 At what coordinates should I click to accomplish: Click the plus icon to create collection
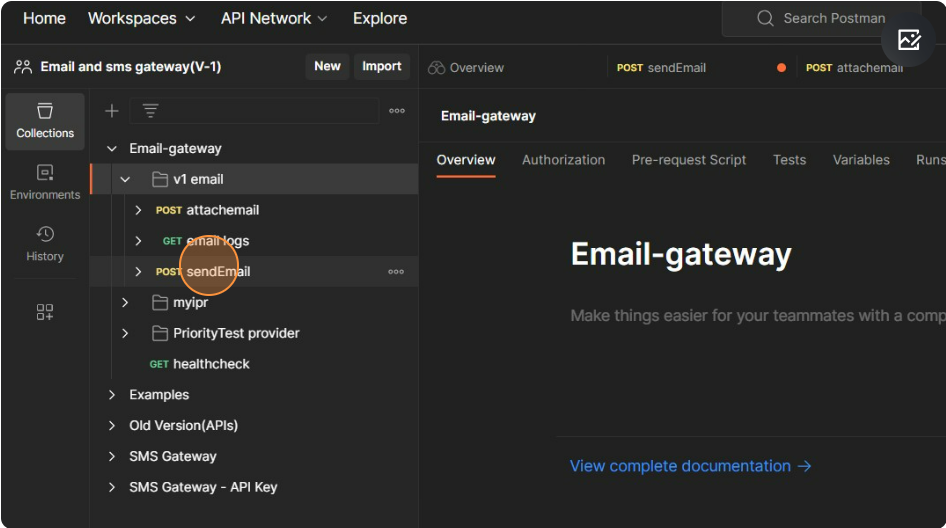112,111
